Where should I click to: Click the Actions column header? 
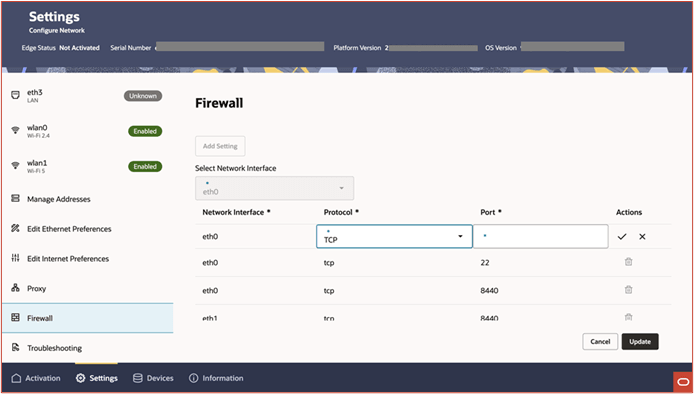[629, 212]
